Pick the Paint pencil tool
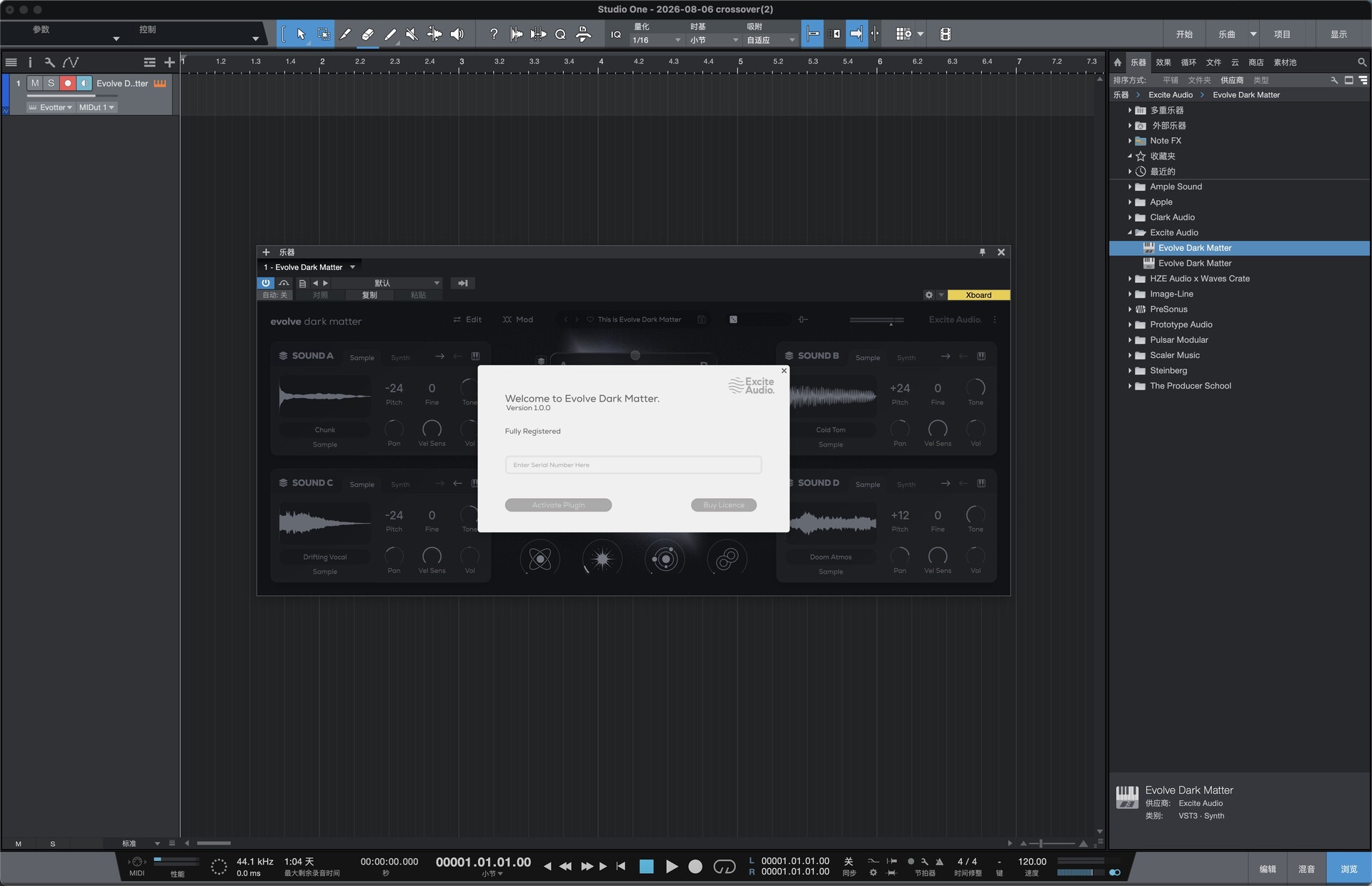Screen dimensions: 1372x886 [x=390, y=34]
